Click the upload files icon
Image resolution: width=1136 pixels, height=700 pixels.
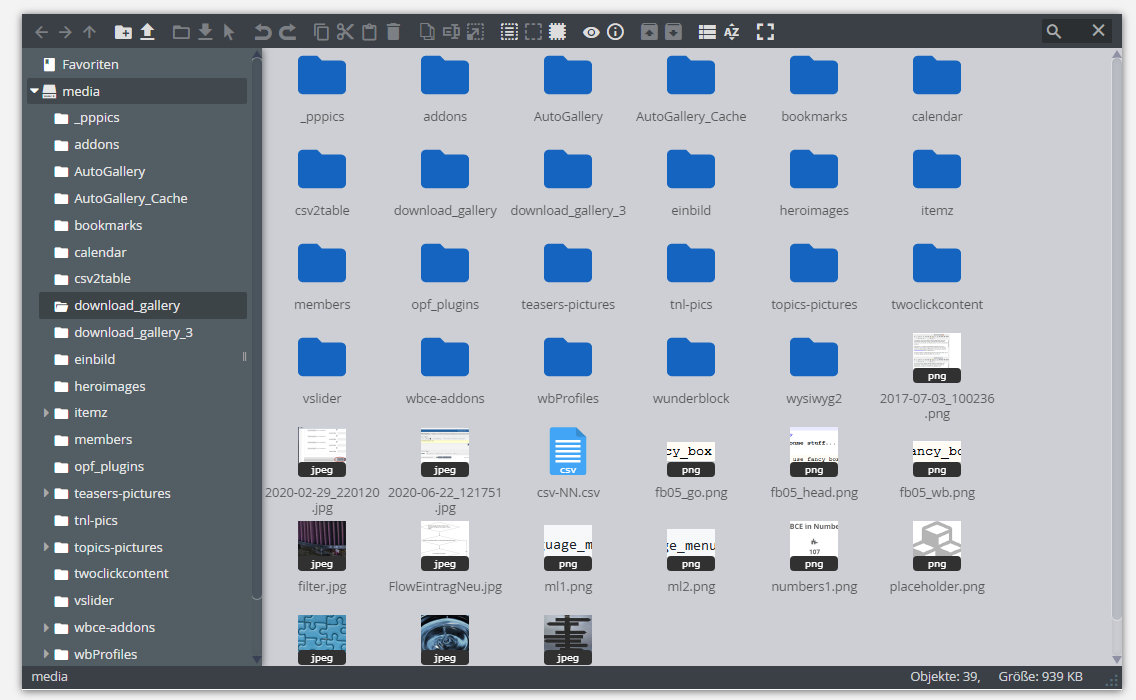(x=147, y=32)
